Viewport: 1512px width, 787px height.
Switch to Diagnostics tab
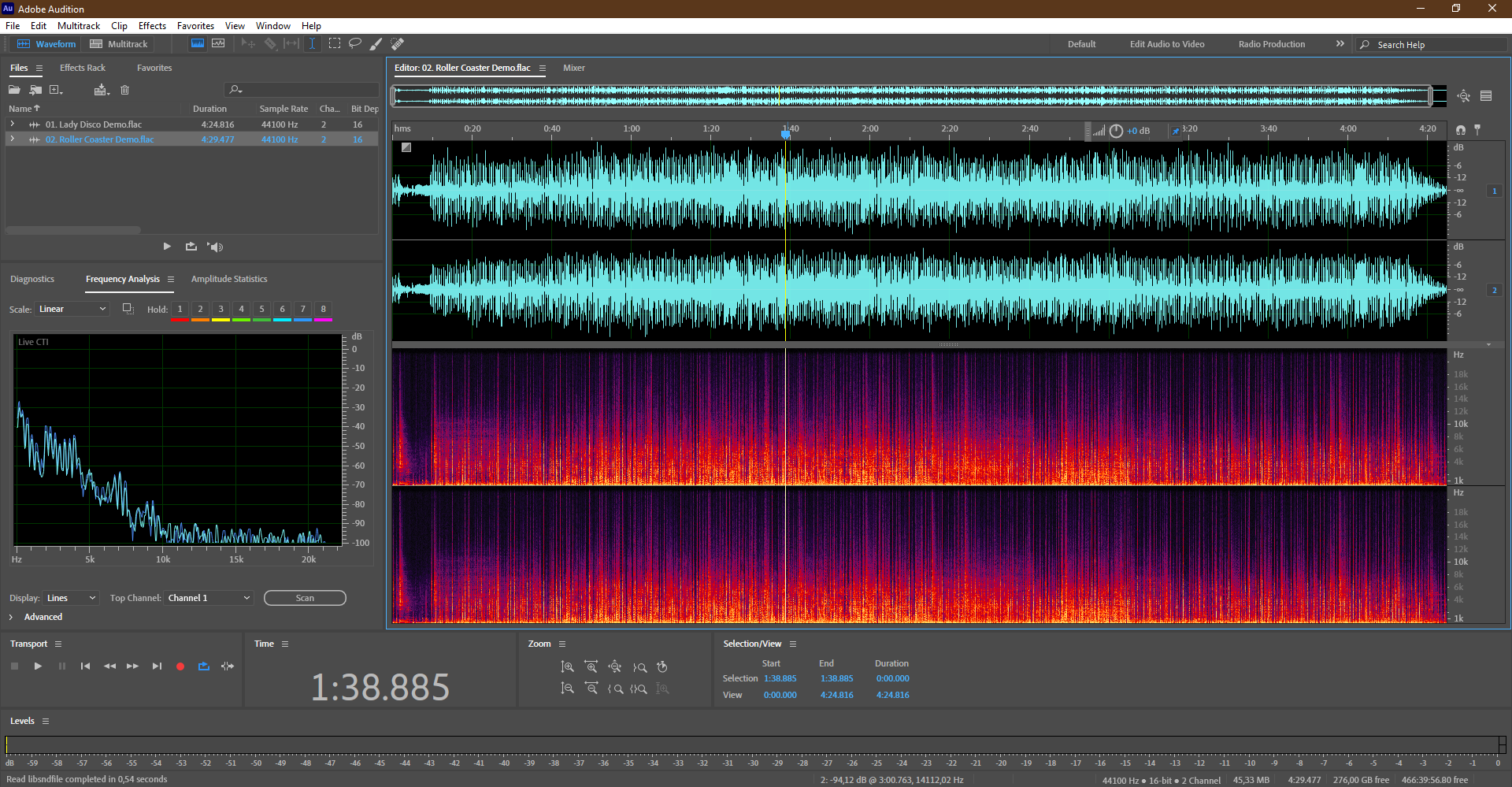click(x=32, y=279)
